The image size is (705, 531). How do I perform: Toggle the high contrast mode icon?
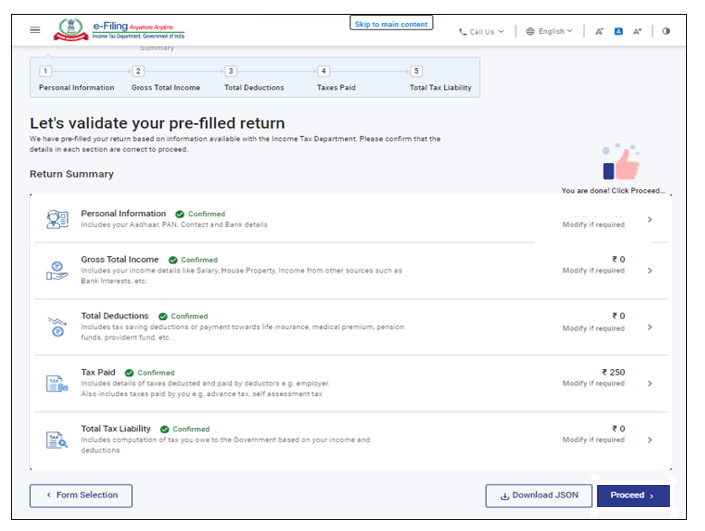coord(666,31)
